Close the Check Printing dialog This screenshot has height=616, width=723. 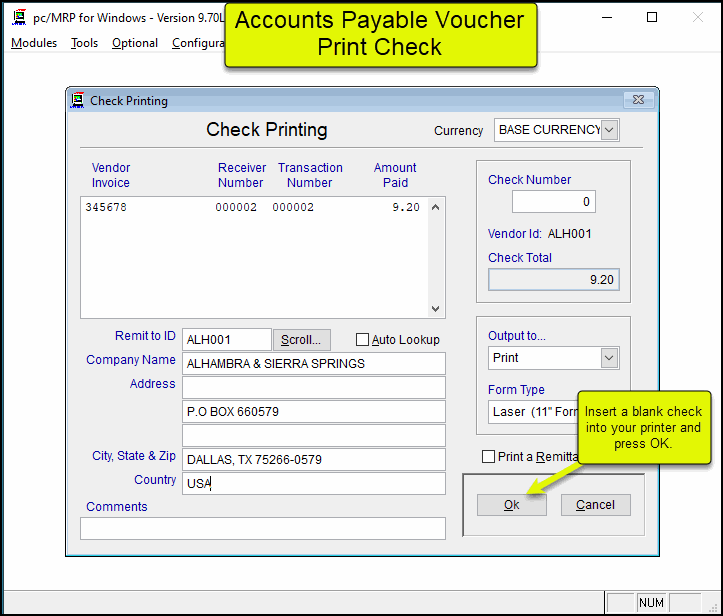pyautogui.click(x=636, y=100)
